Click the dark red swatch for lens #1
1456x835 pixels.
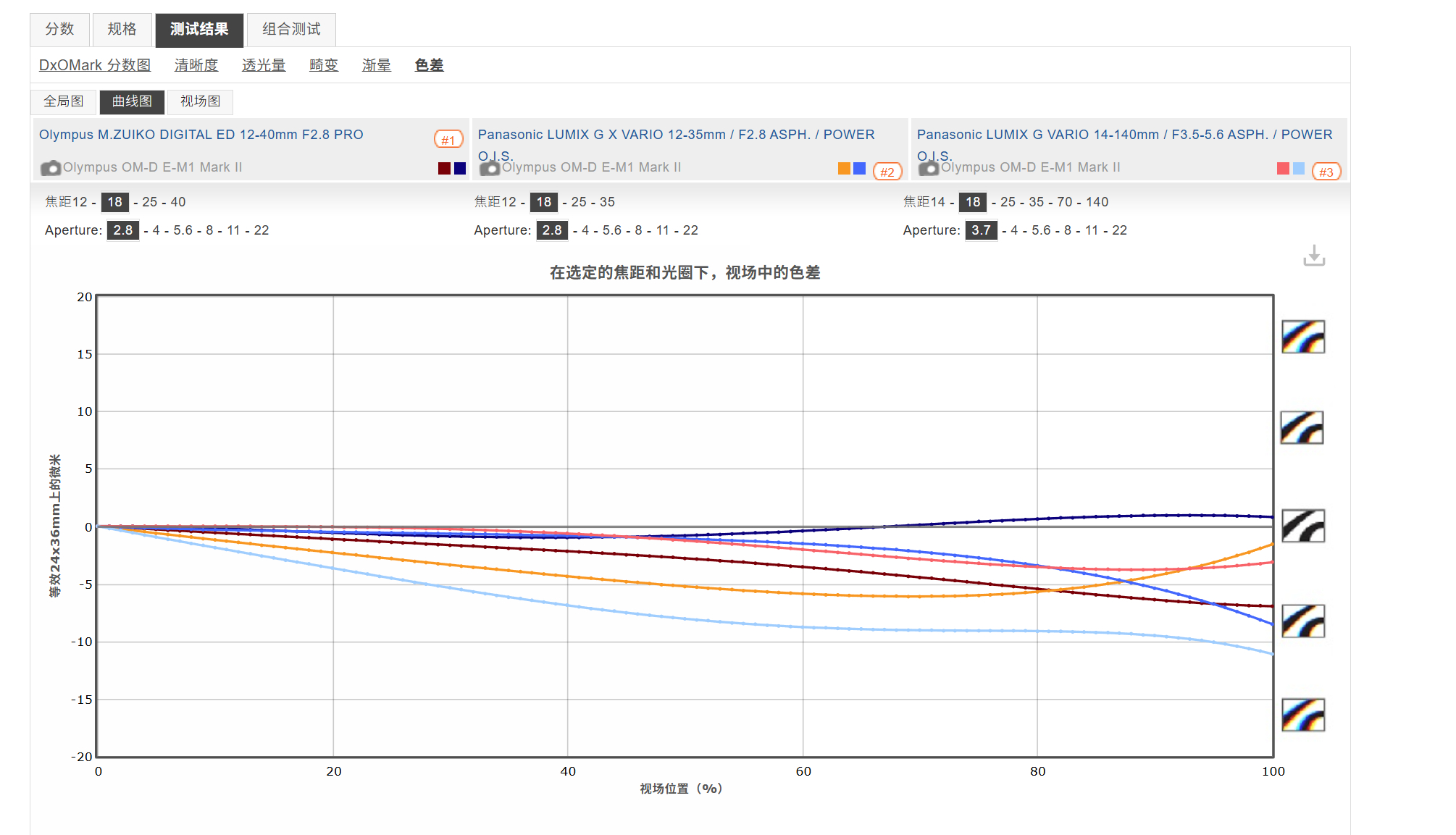click(x=444, y=168)
